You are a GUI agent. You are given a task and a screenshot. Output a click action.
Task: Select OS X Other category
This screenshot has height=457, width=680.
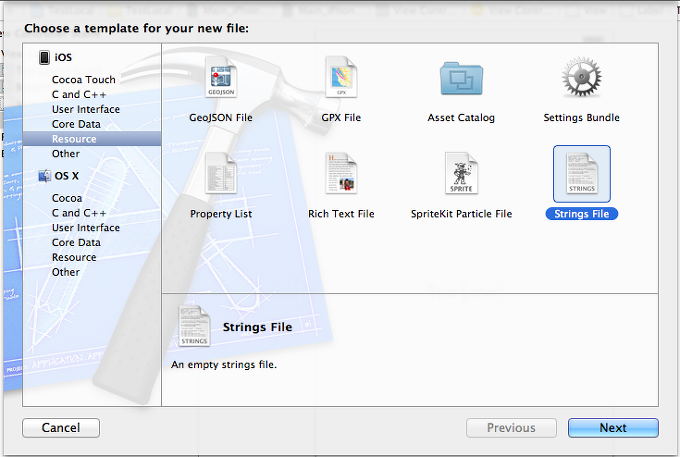pos(66,272)
